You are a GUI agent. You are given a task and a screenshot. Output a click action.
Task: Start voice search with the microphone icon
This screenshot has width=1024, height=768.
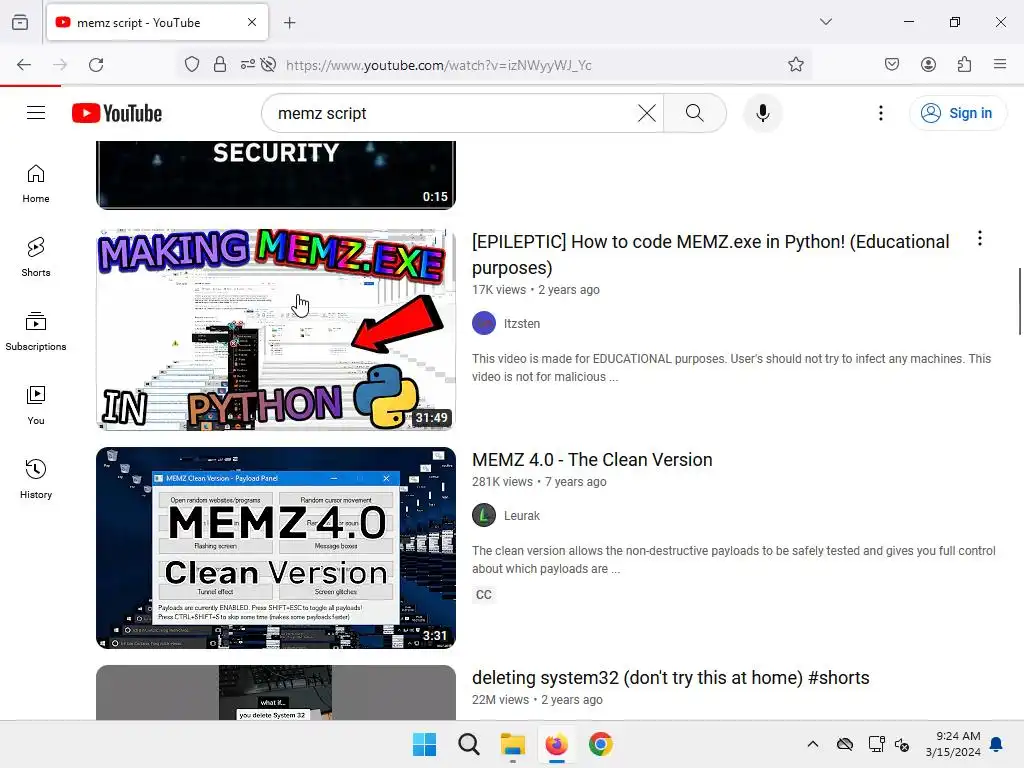point(762,113)
